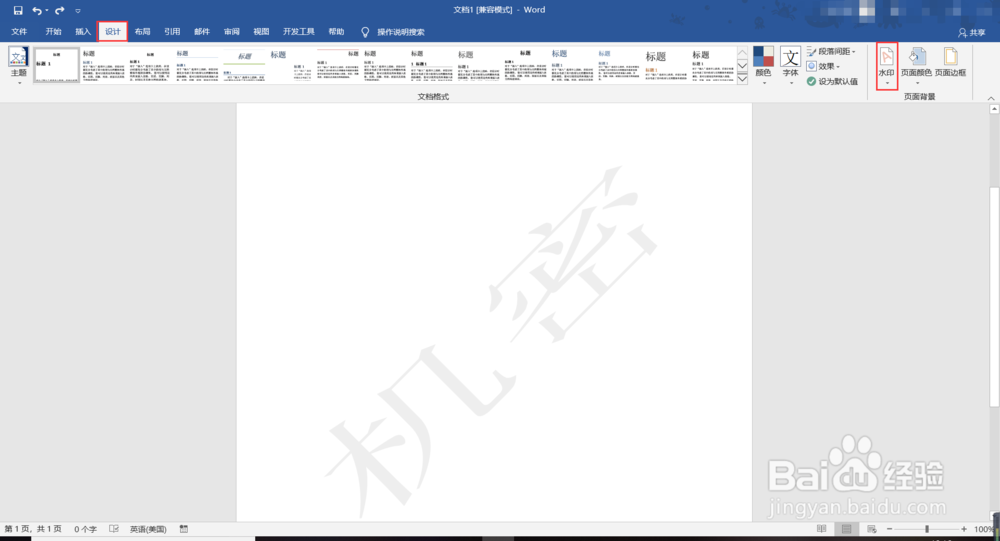Click 设为默认值 set as default
Screen dimensions: 1000x541
[832, 82]
